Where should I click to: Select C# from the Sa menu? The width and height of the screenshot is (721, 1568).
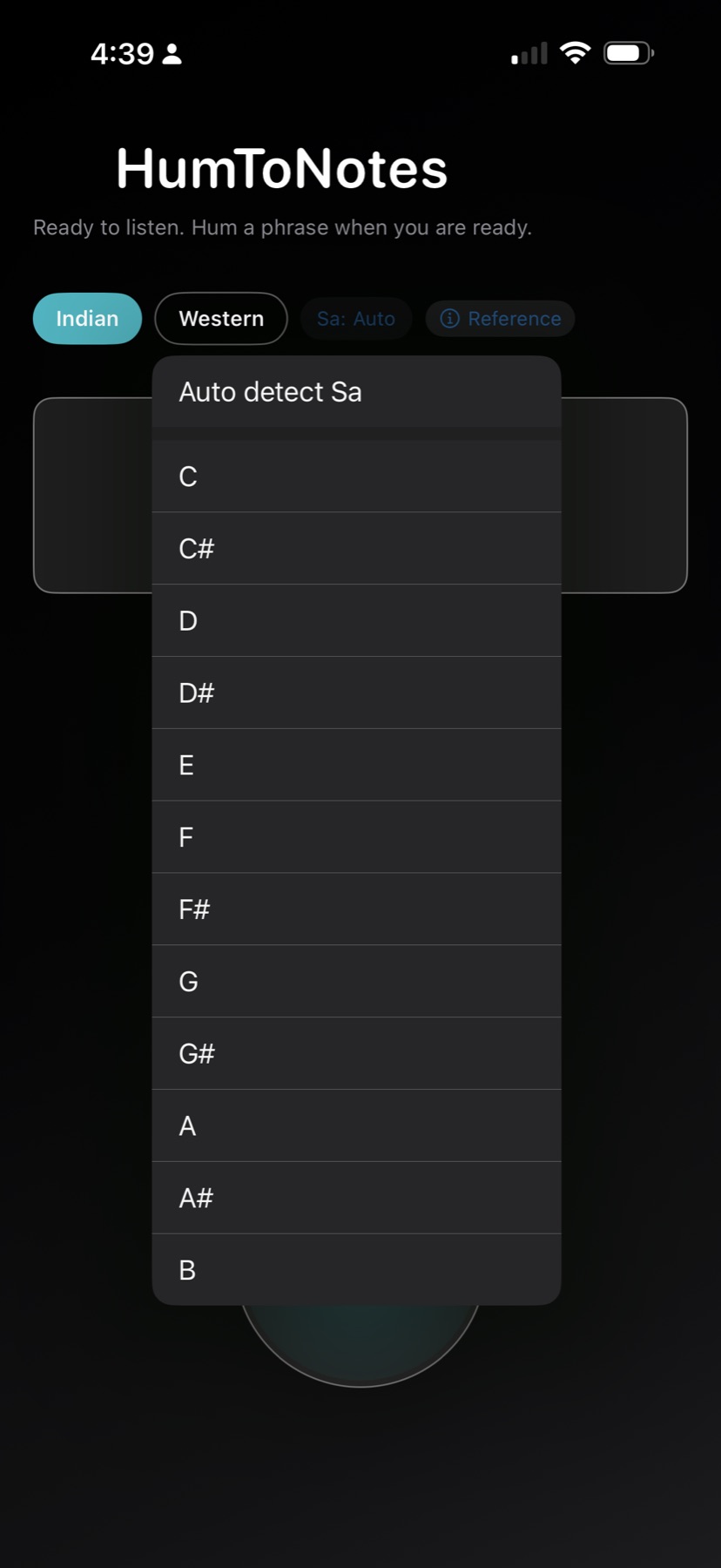(356, 549)
